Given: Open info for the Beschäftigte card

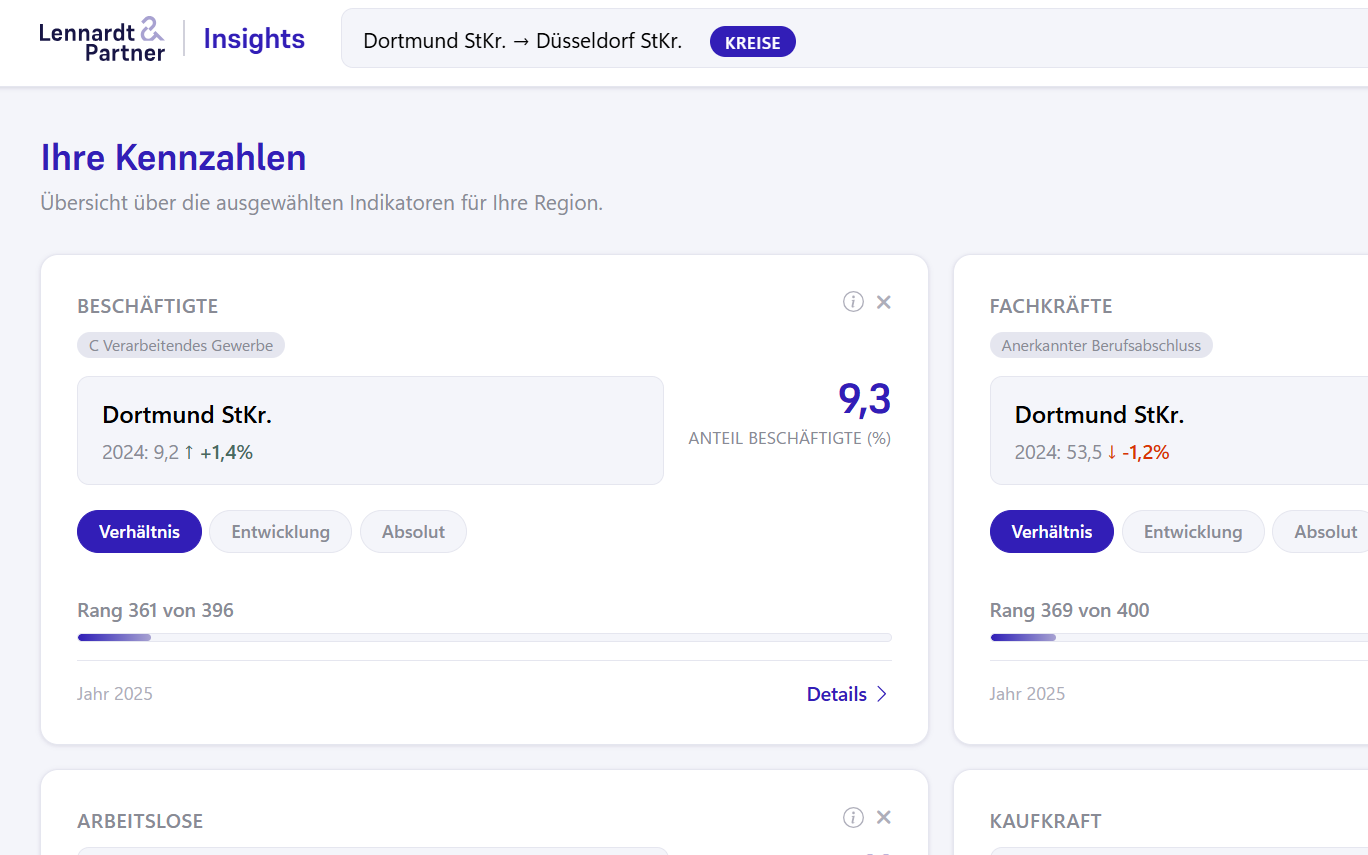Looking at the screenshot, I should [853, 302].
